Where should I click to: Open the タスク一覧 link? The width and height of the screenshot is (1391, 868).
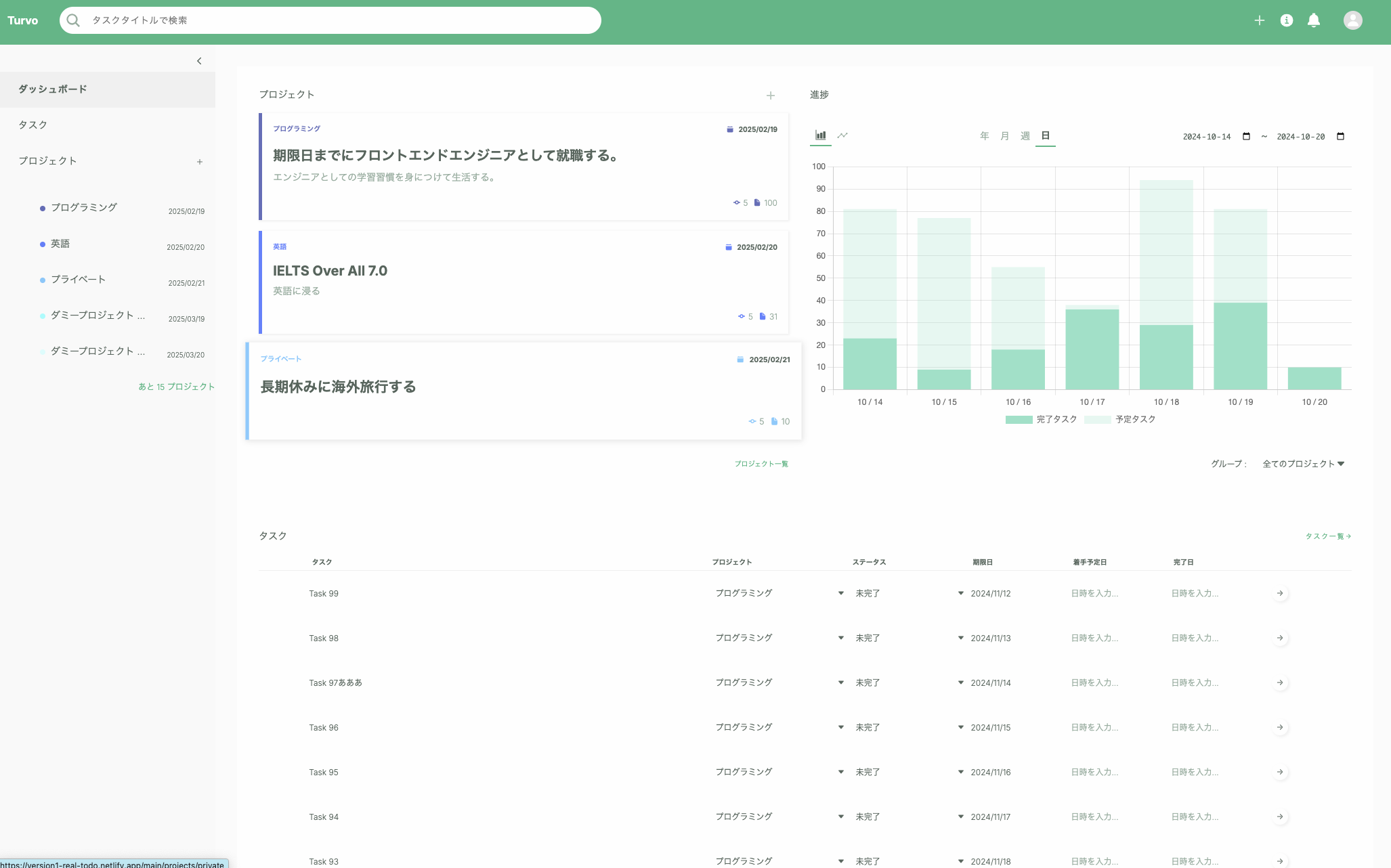(1328, 536)
